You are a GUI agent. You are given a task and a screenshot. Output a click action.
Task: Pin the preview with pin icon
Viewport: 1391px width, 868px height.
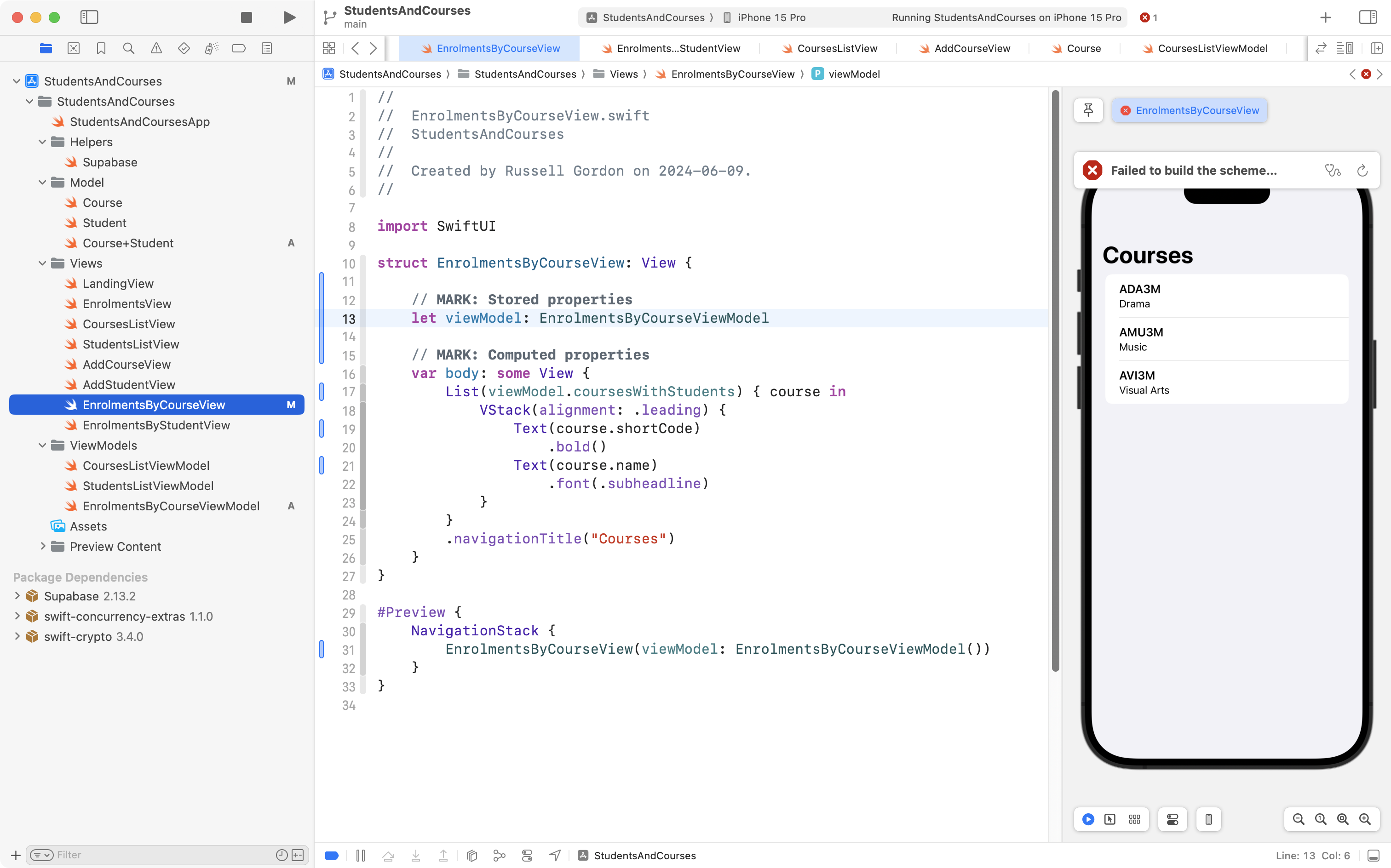(1088, 110)
